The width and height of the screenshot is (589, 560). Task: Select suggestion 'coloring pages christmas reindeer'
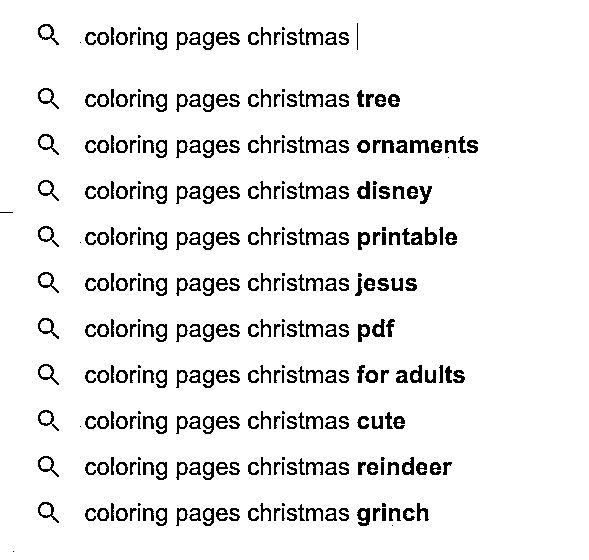(x=268, y=467)
